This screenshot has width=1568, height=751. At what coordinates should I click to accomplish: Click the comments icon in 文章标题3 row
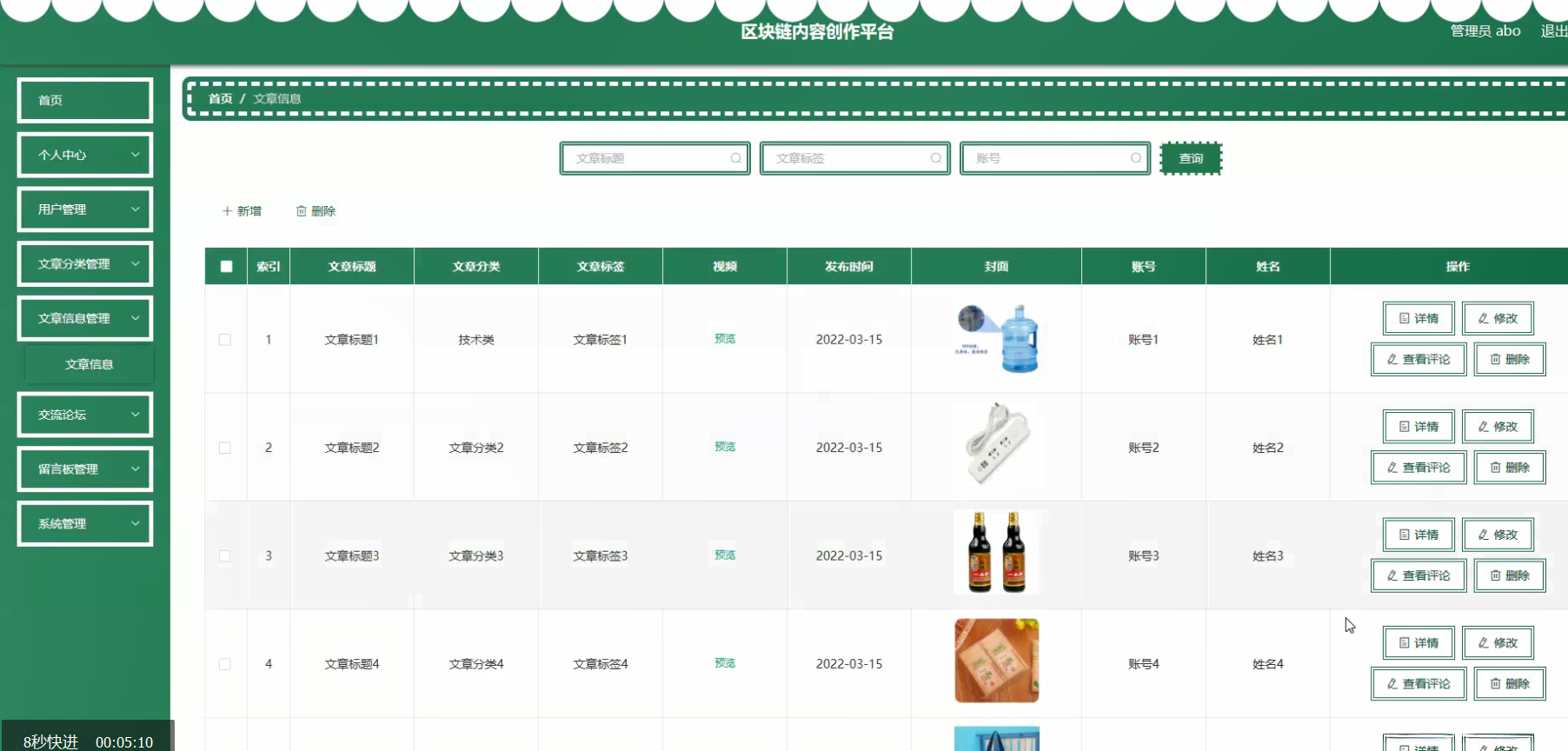[1392, 575]
